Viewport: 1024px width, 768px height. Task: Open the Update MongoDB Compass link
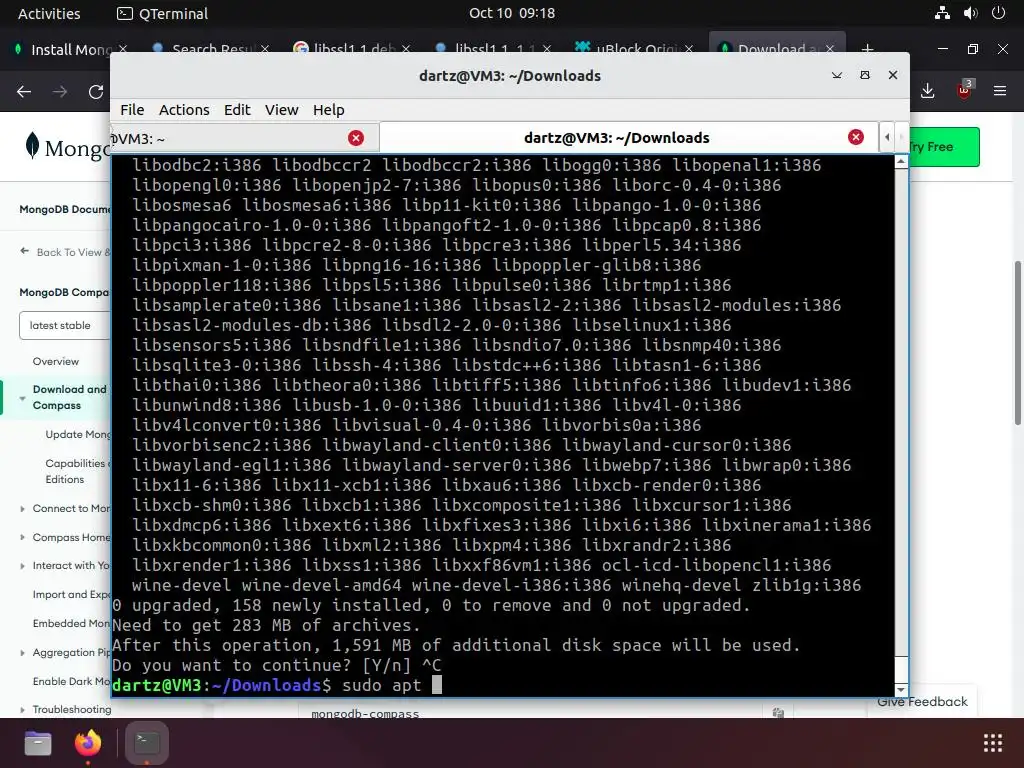78,434
